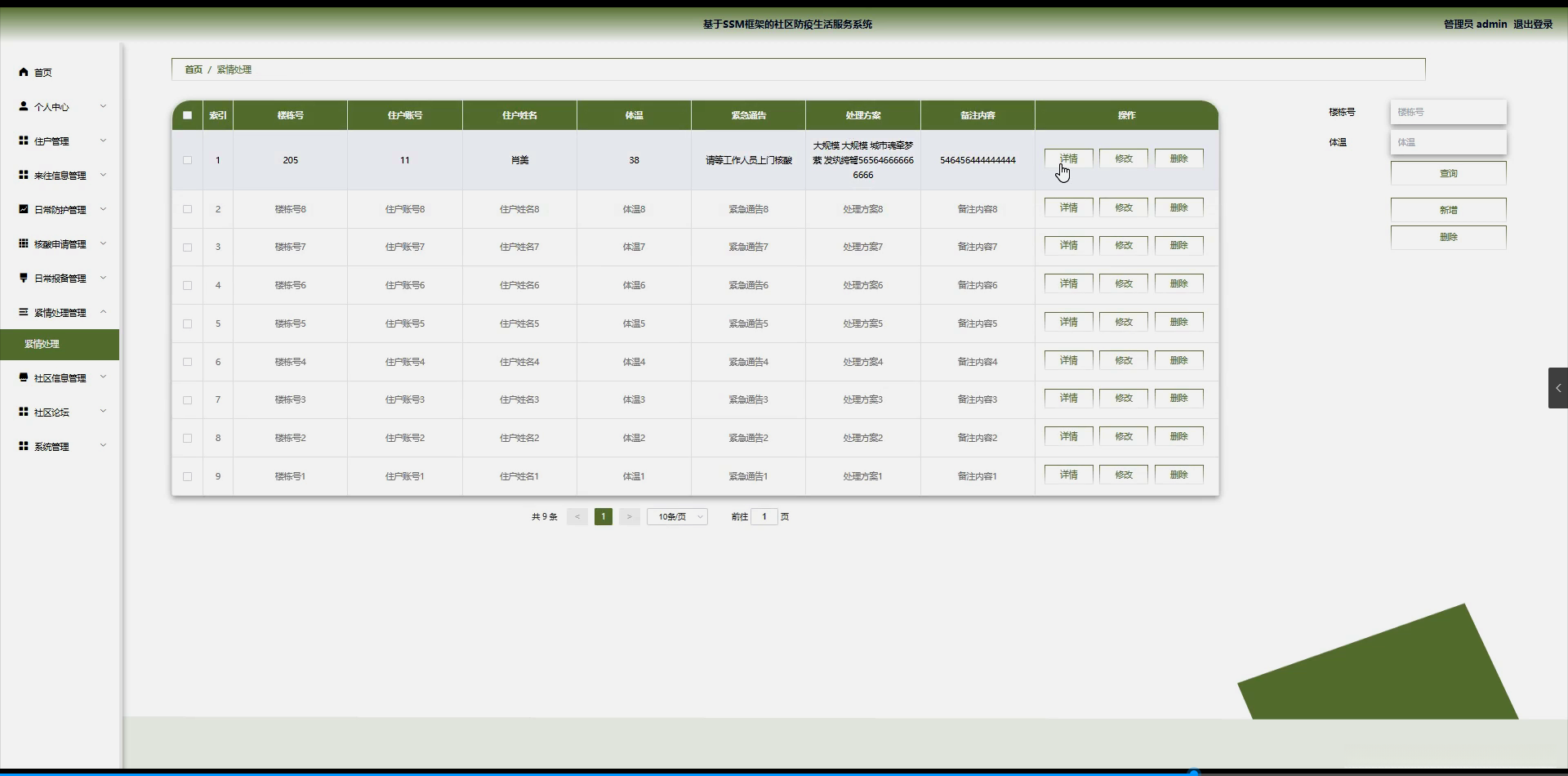Click 修改 for the 楼栋号7 row
The height and width of the screenshot is (776, 1568).
[x=1124, y=245]
